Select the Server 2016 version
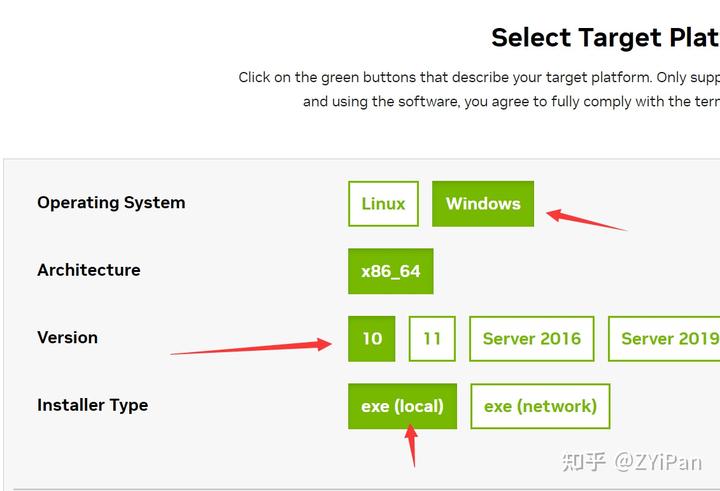 pyautogui.click(x=531, y=339)
